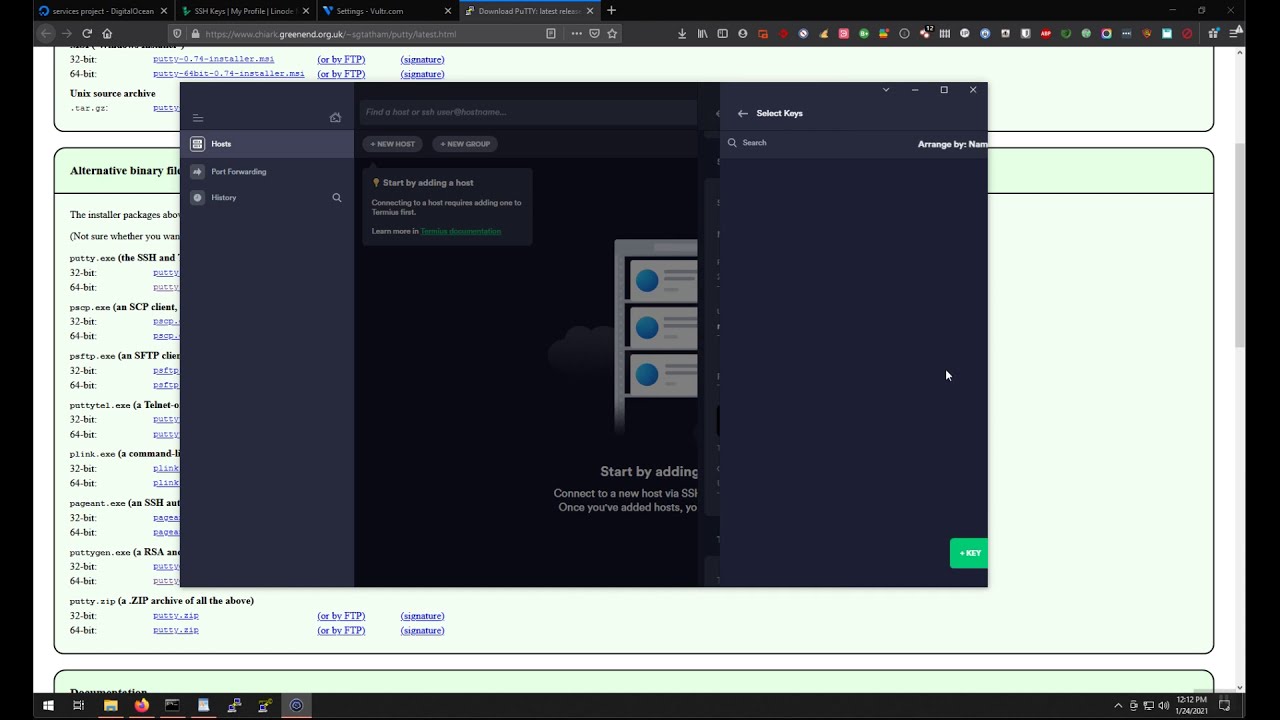This screenshot has width=1280, height=720.
Task: Click the browser page vertical scrollbar
Action: pyautogui.click(x=1240, y=245)
